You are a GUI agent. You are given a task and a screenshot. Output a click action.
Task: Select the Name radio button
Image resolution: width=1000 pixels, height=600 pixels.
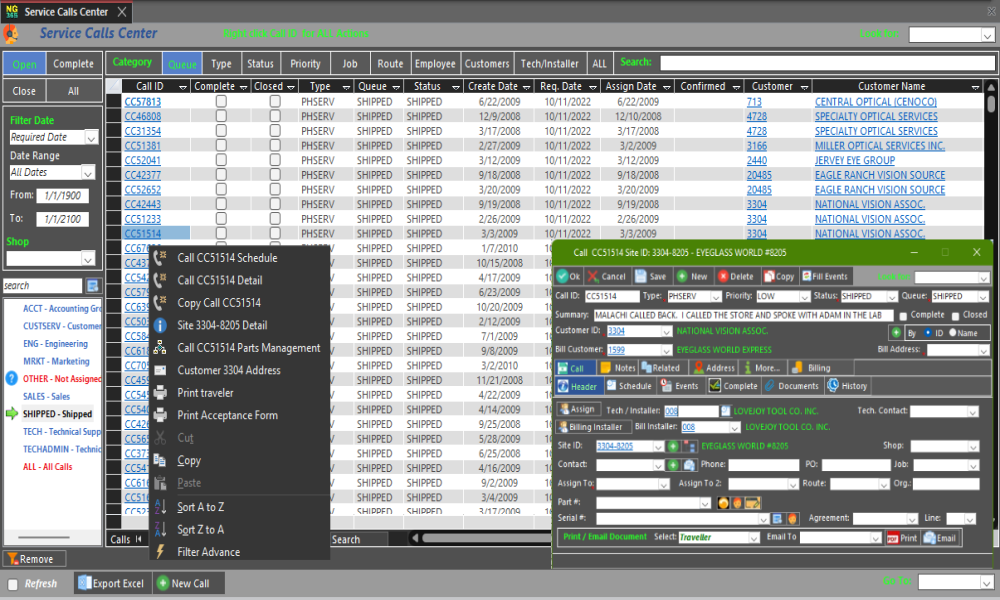pyautogui.click(x=953, y=333)
